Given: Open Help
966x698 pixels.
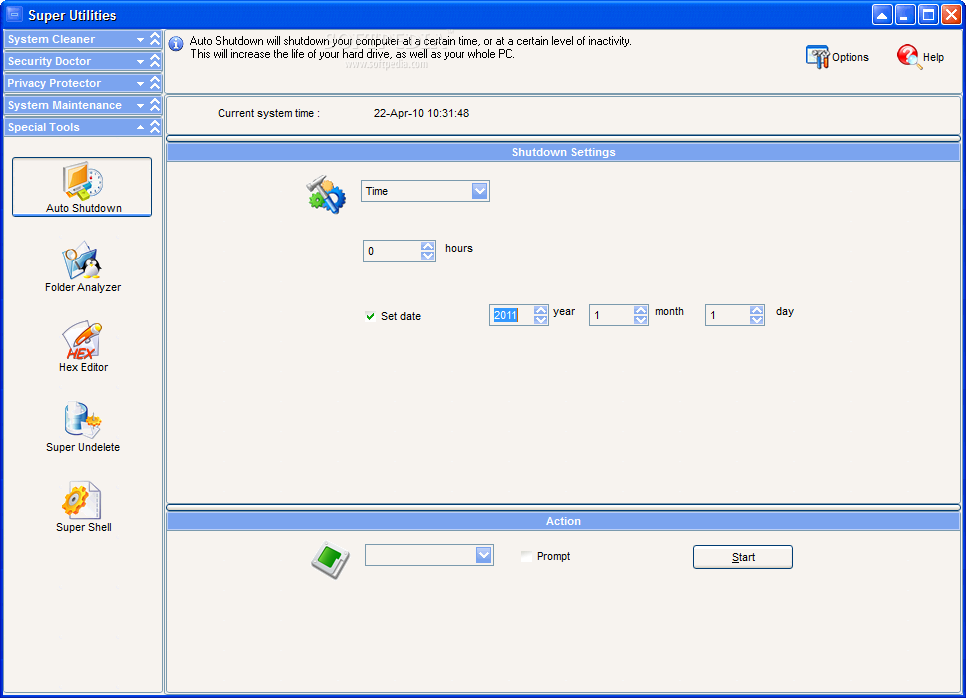Looking at the screenshot, I should (920, 57).
